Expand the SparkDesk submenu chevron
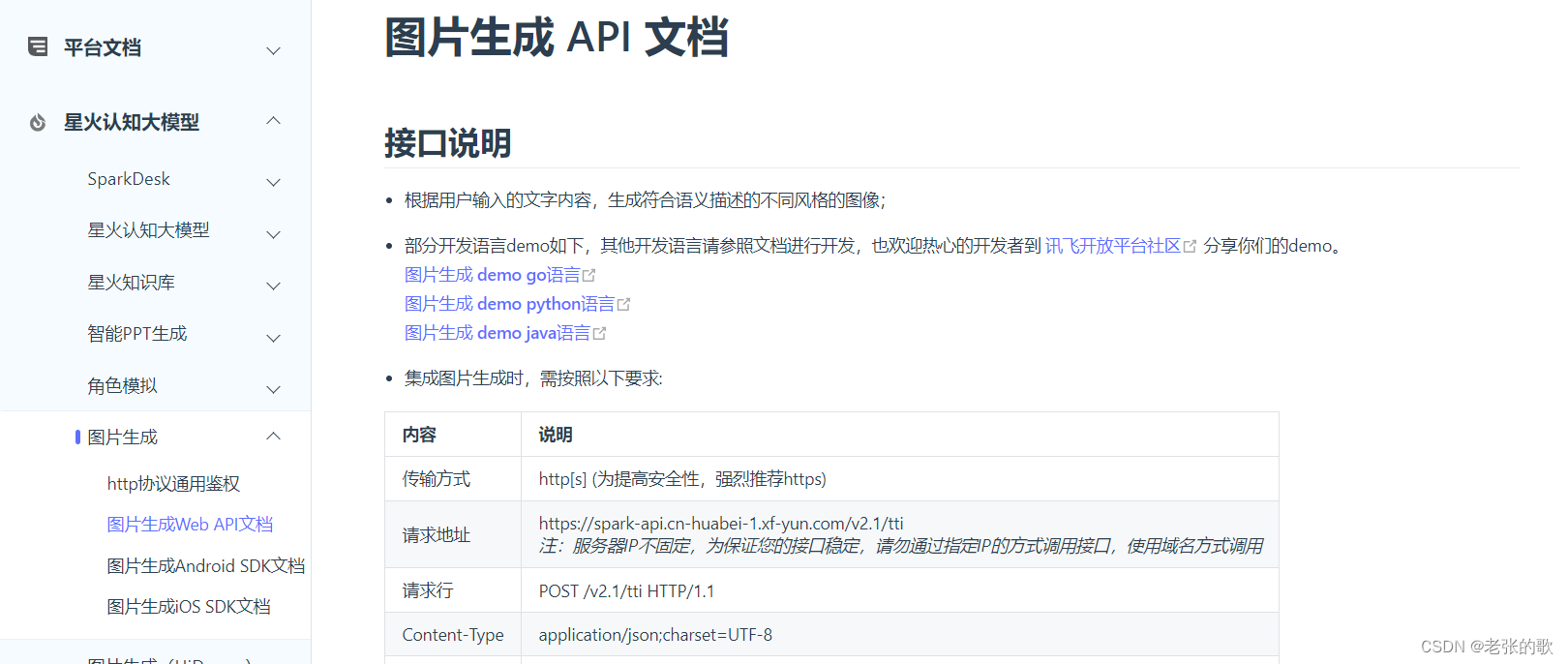The image size is (1568, 664). (x=274, y=182)
